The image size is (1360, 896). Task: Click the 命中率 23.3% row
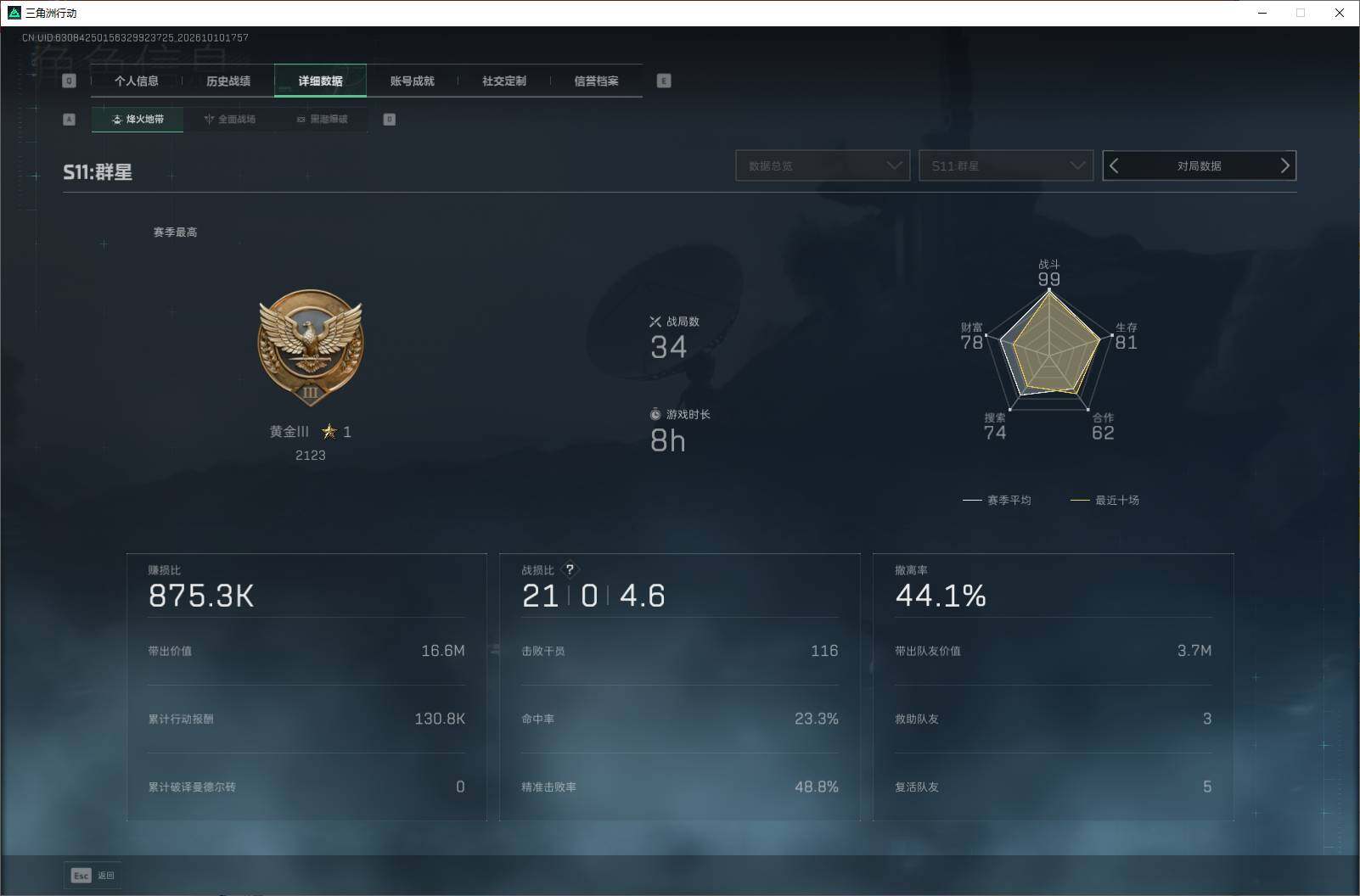(680, 719)
